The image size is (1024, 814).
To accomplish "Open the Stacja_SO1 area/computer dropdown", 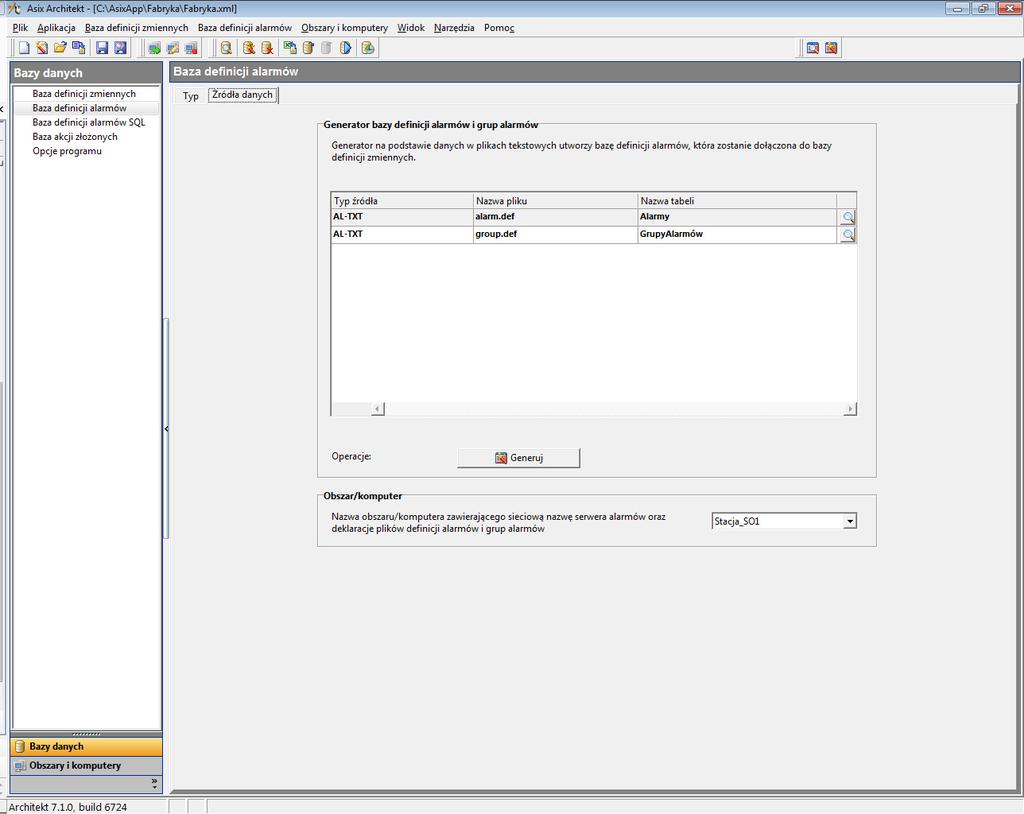I will click(x=849, y=521).
